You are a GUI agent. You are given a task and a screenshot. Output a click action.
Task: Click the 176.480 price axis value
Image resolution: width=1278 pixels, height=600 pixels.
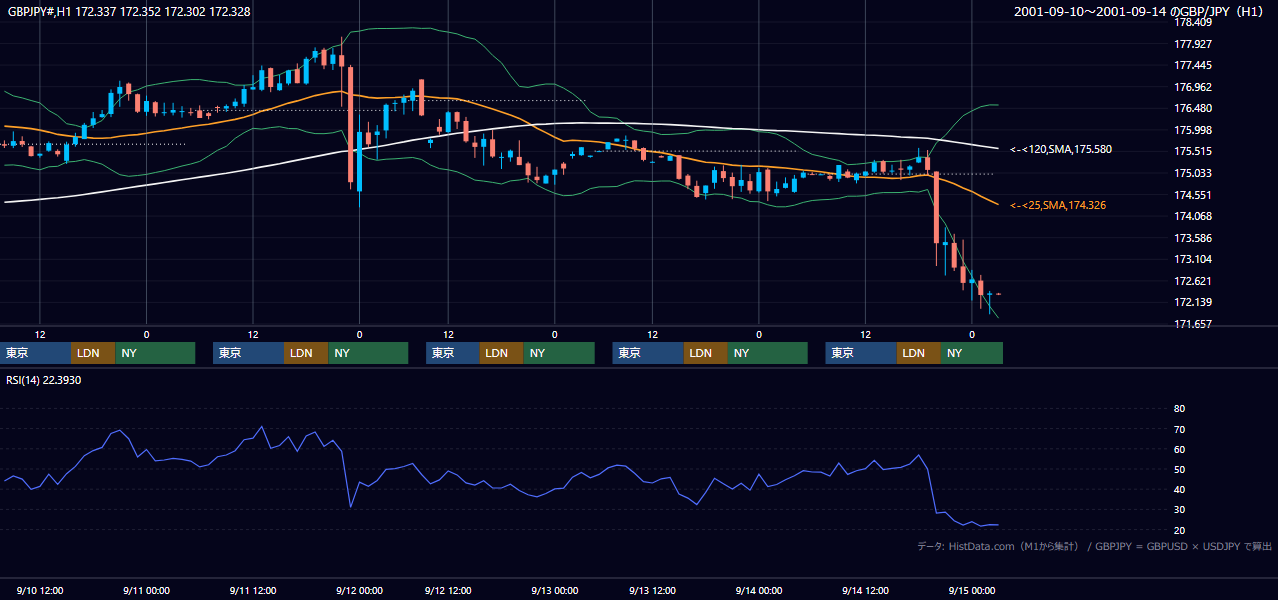(1193, 108)
